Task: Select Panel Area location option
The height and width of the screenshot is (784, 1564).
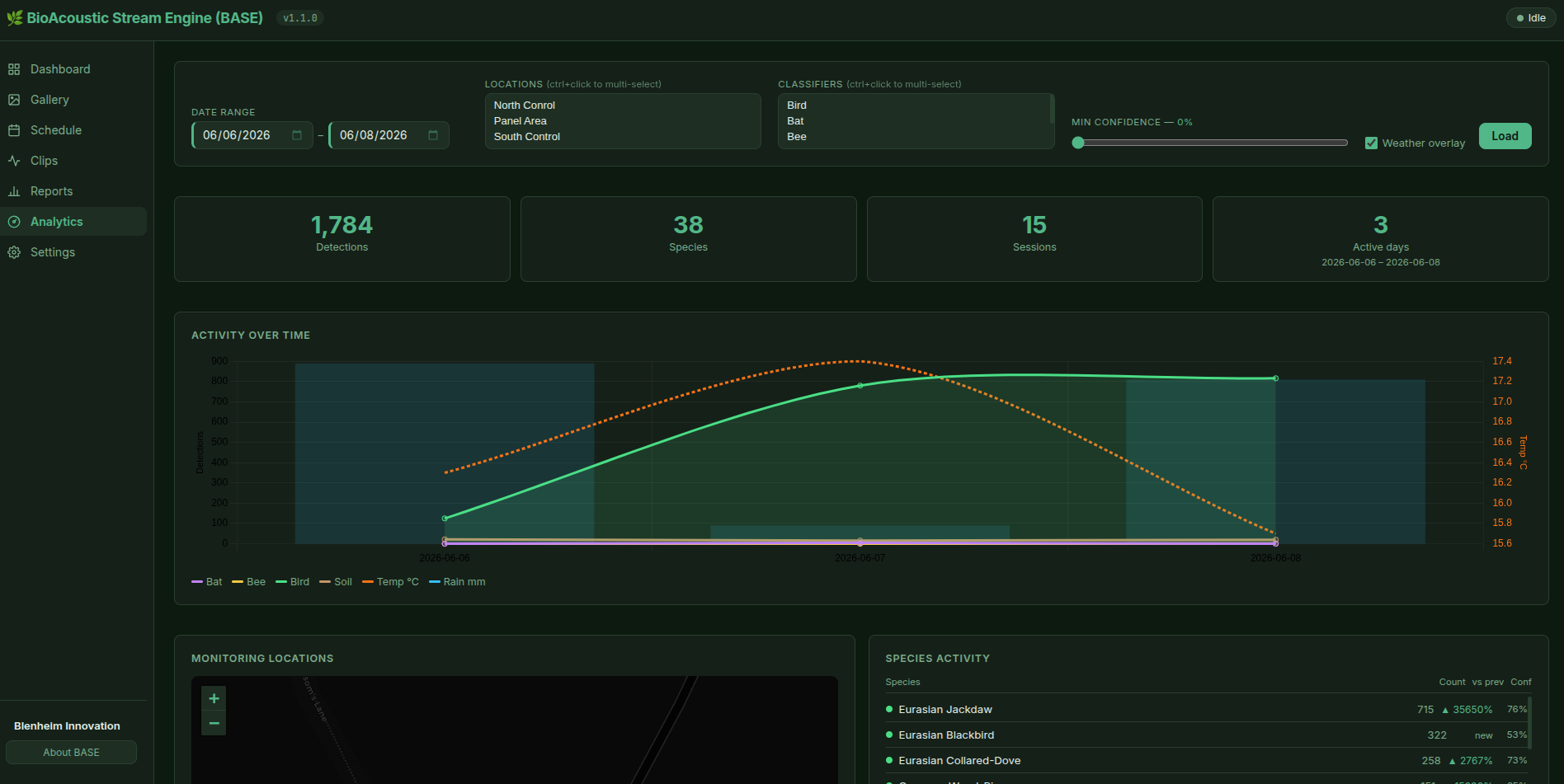Action: pos(623,121)
